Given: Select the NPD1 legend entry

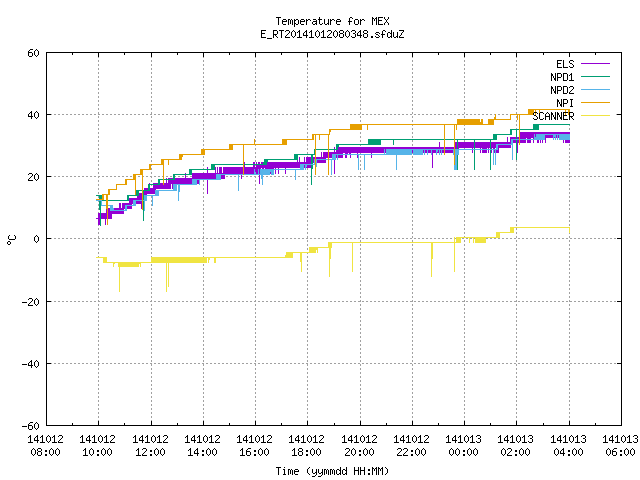Looking at the screenshot, I should click(x=562, y=77).
